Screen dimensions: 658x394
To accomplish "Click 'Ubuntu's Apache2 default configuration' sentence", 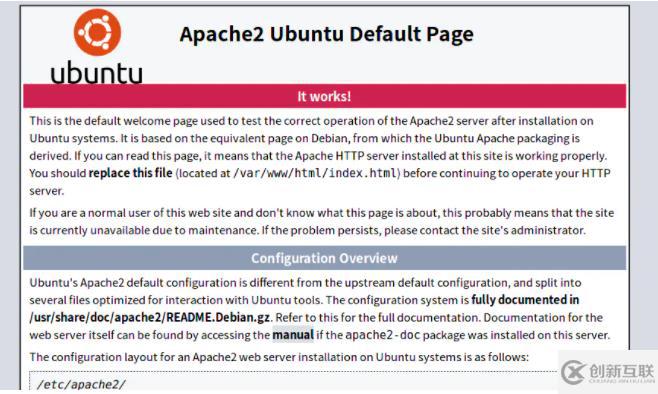I will click(305, 291).
